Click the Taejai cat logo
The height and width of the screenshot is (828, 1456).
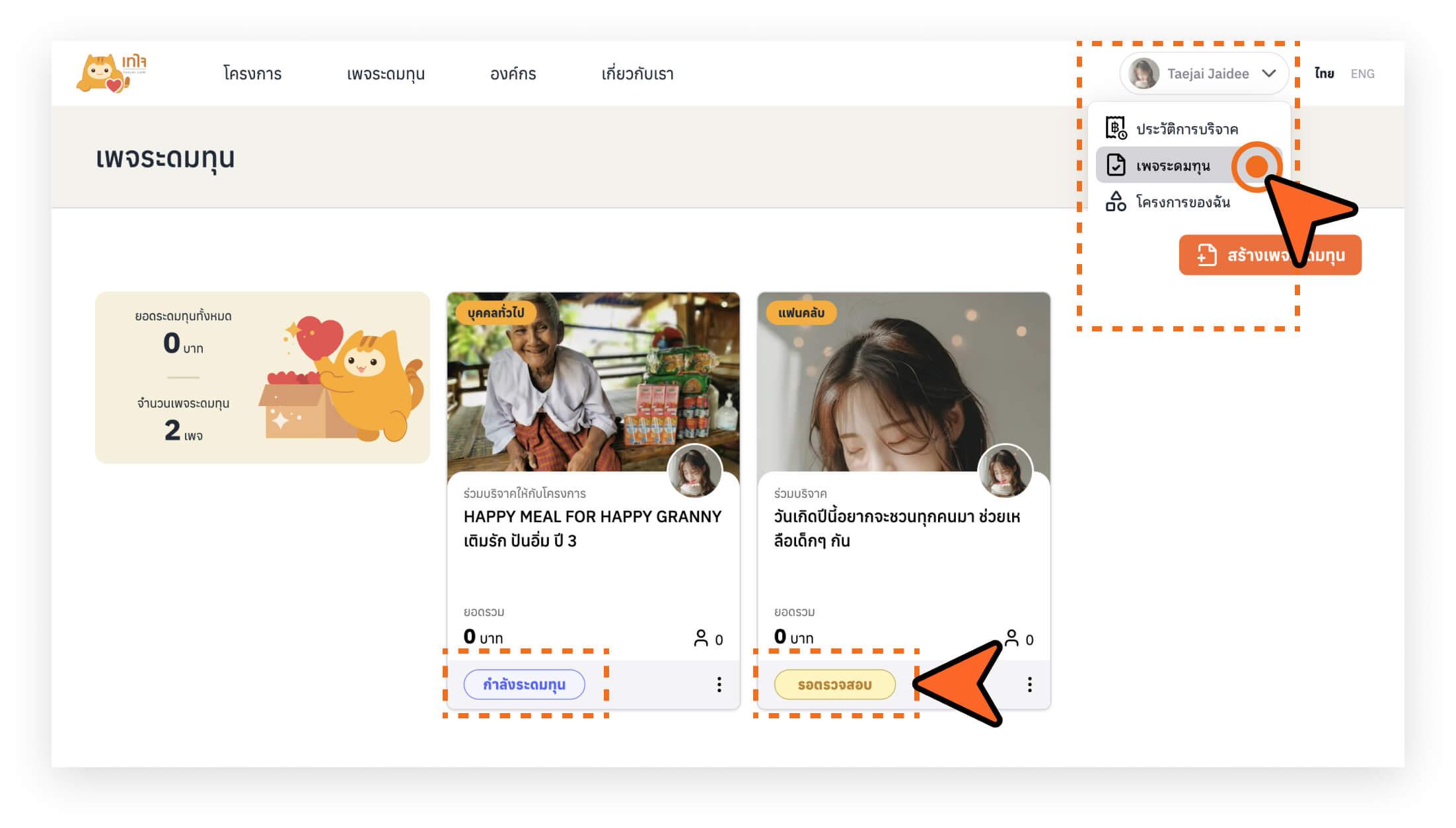[x=111, y=73]
